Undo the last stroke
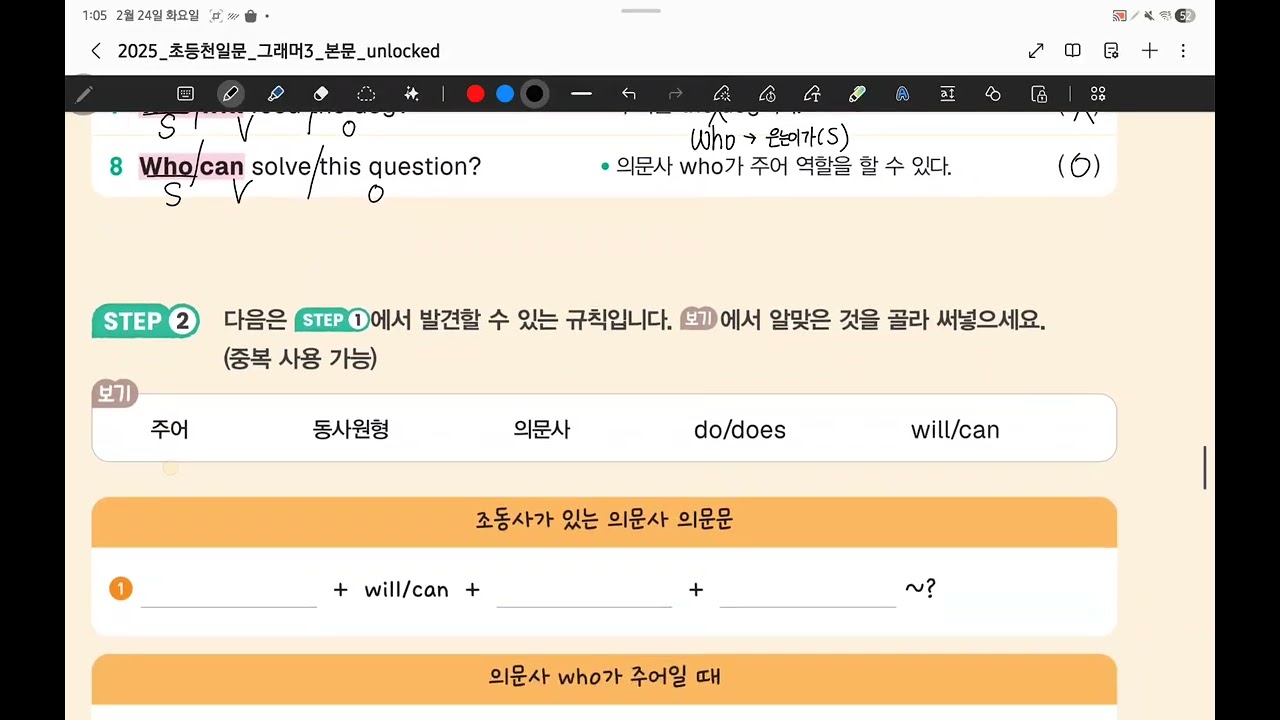Viewport: 1280px width, 720px height. pos(628,94)
